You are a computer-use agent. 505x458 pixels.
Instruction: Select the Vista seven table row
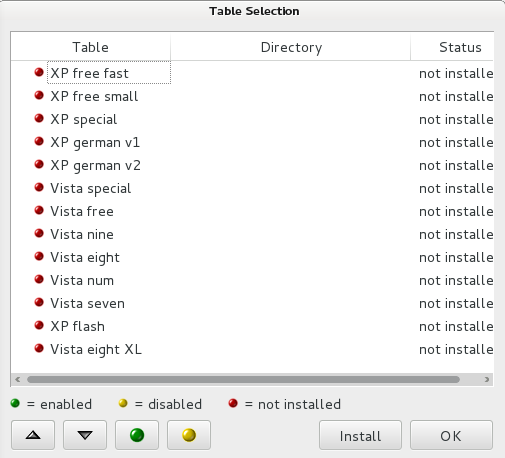252,303
